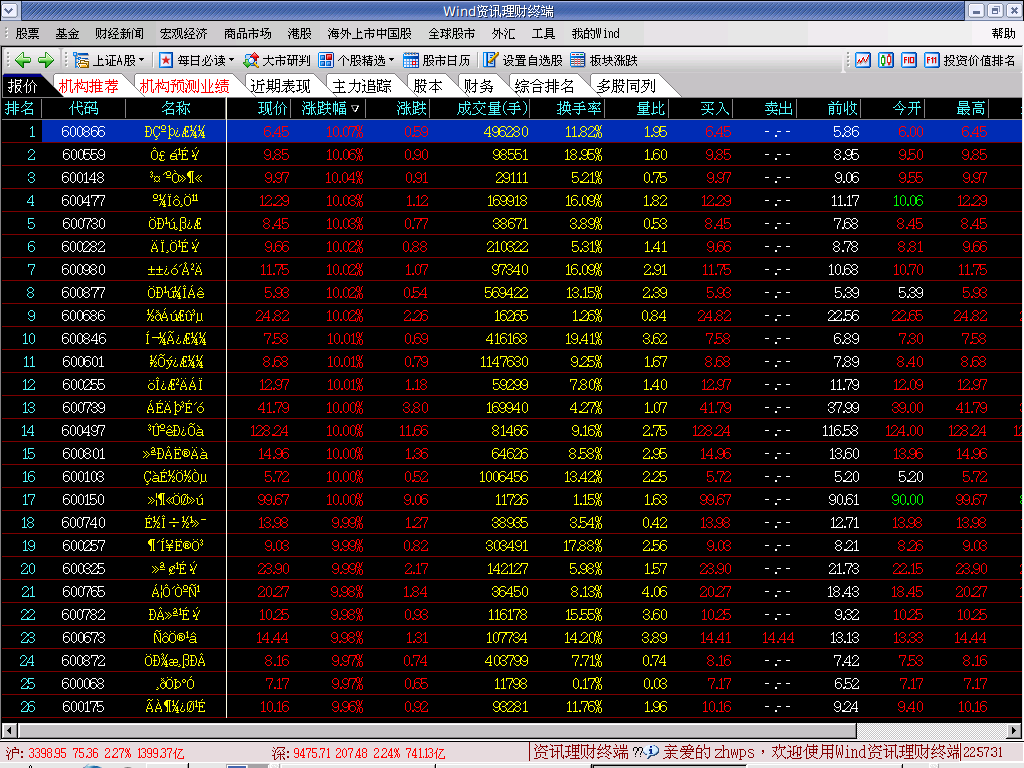Click the candlestick chart toolbar icon
This screenshot has width=1024, height=768.
click(886, 61)
